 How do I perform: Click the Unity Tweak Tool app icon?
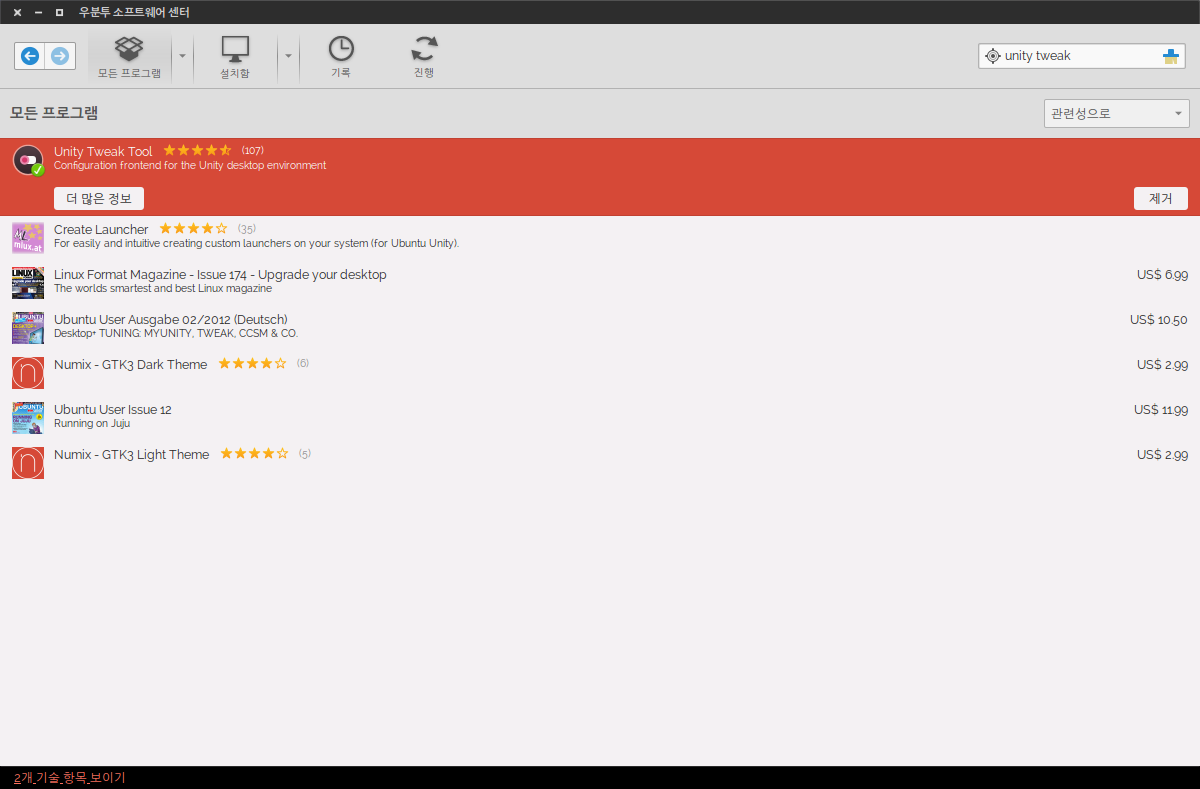[x=29, y=161]
